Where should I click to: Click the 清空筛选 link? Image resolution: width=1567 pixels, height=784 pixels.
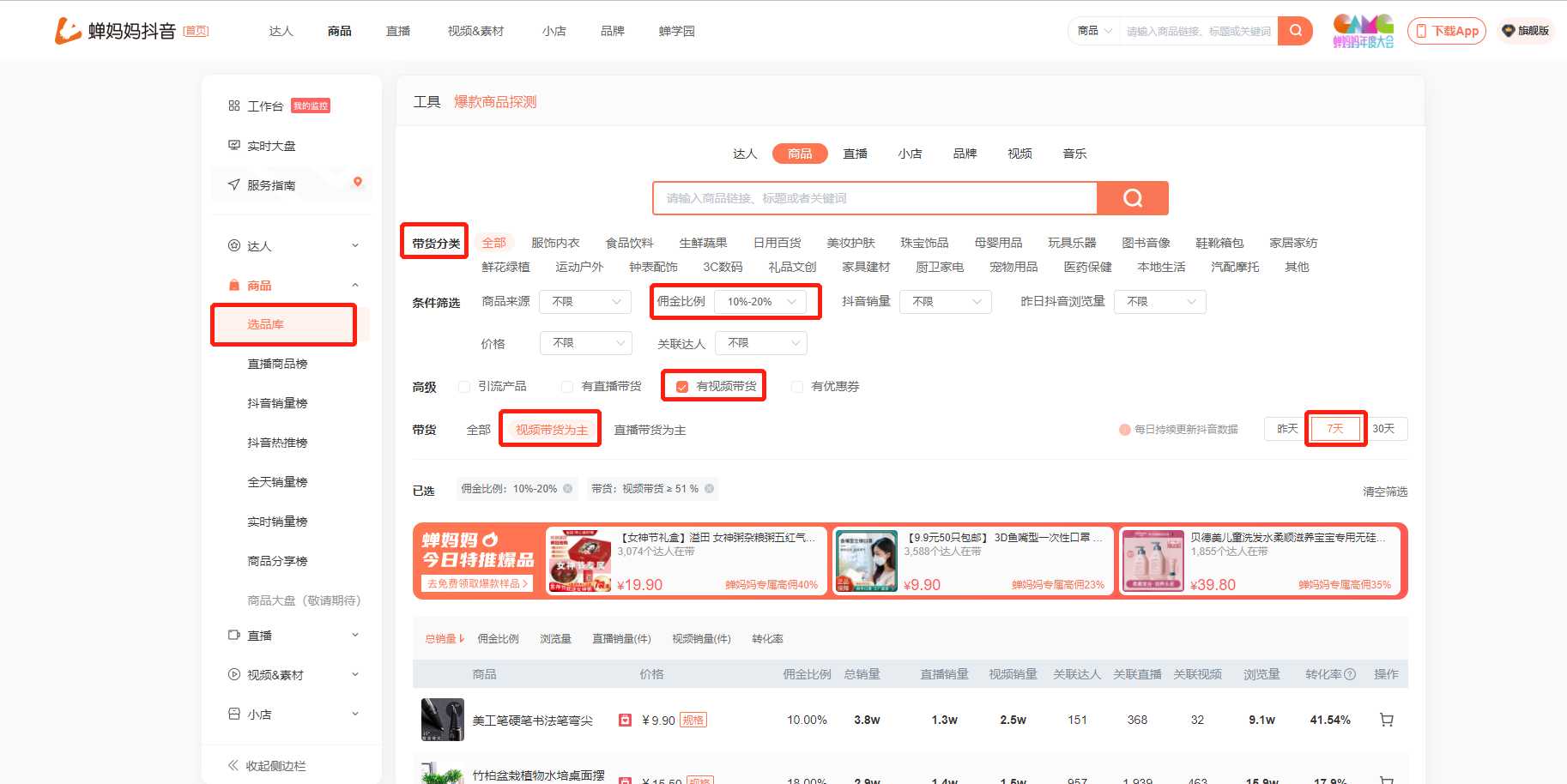[x=1385, y=492]
